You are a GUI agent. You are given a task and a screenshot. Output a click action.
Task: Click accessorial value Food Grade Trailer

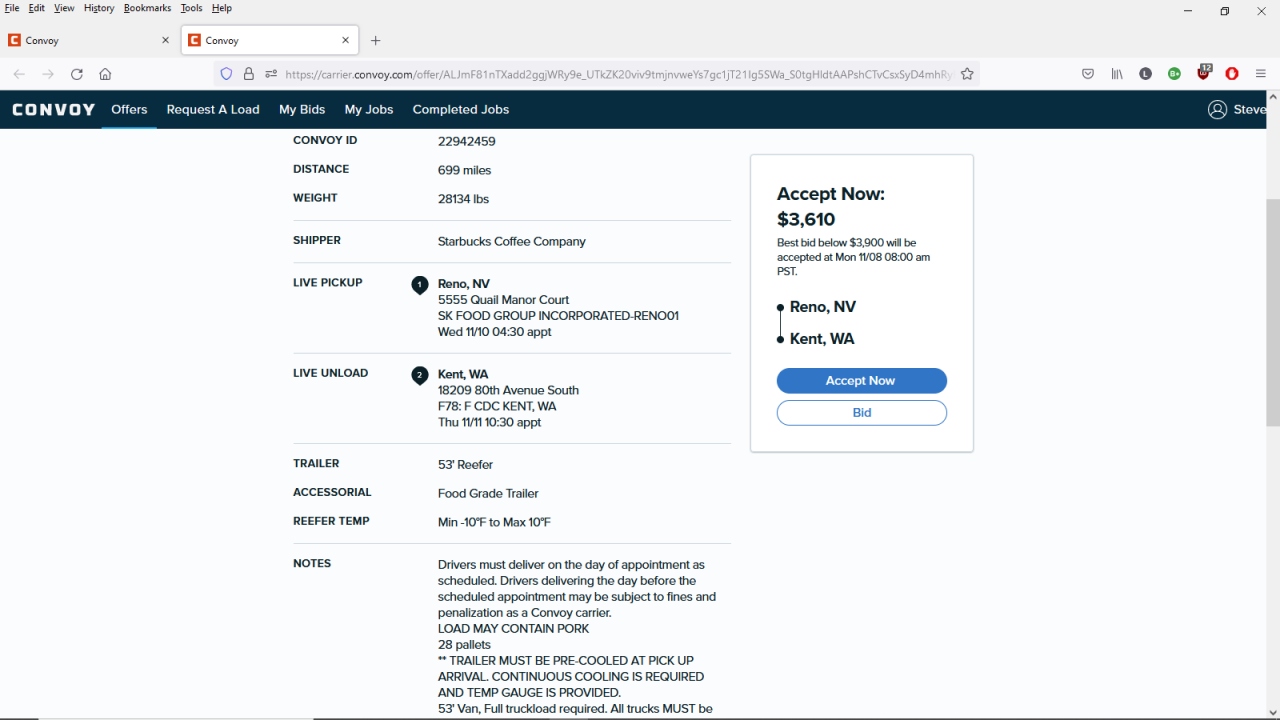[x=488, y=494]
